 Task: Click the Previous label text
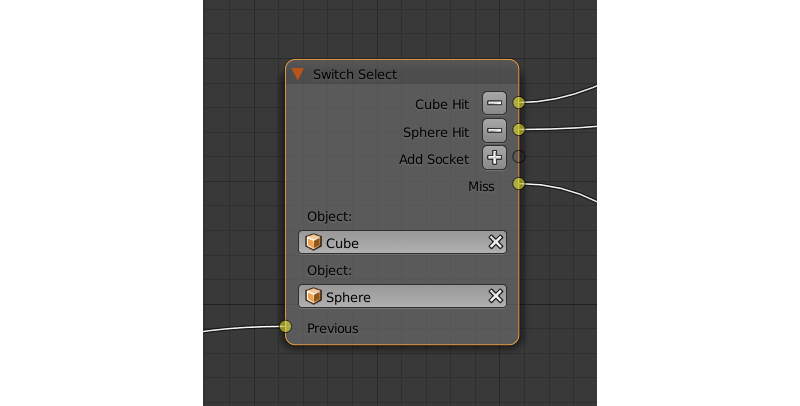click(x=332, y=328)
